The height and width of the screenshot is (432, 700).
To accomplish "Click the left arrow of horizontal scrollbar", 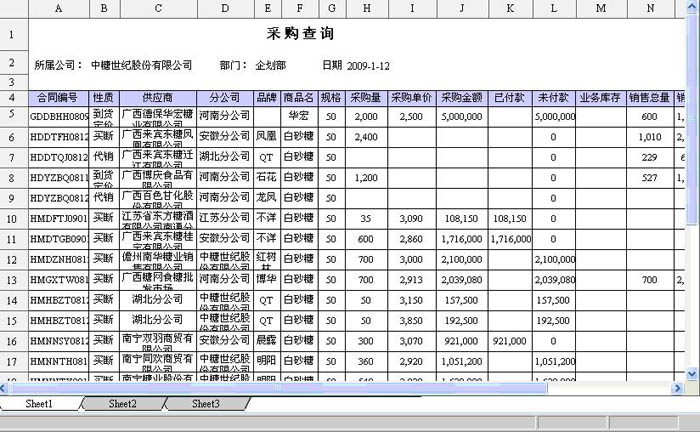I will coord(6,388).
